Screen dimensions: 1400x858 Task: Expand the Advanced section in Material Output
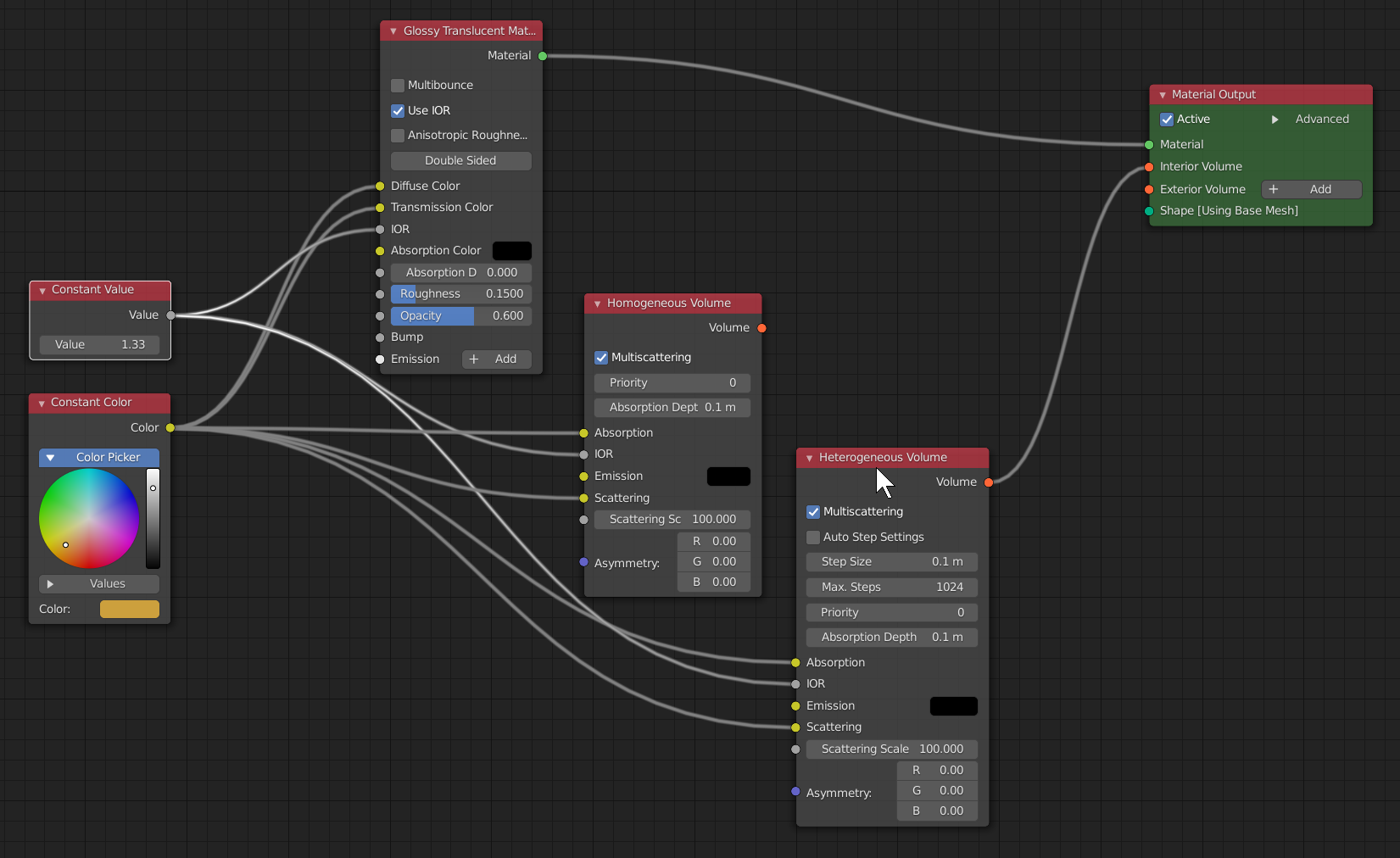1275,120
